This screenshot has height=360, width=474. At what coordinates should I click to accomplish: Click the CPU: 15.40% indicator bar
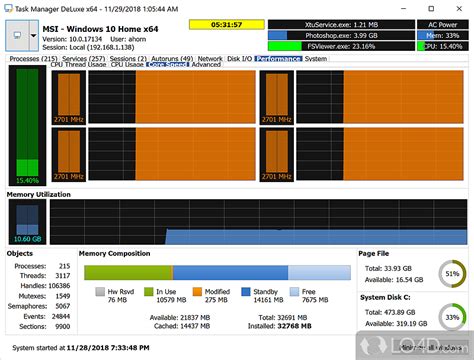click(x=443, y=46)
